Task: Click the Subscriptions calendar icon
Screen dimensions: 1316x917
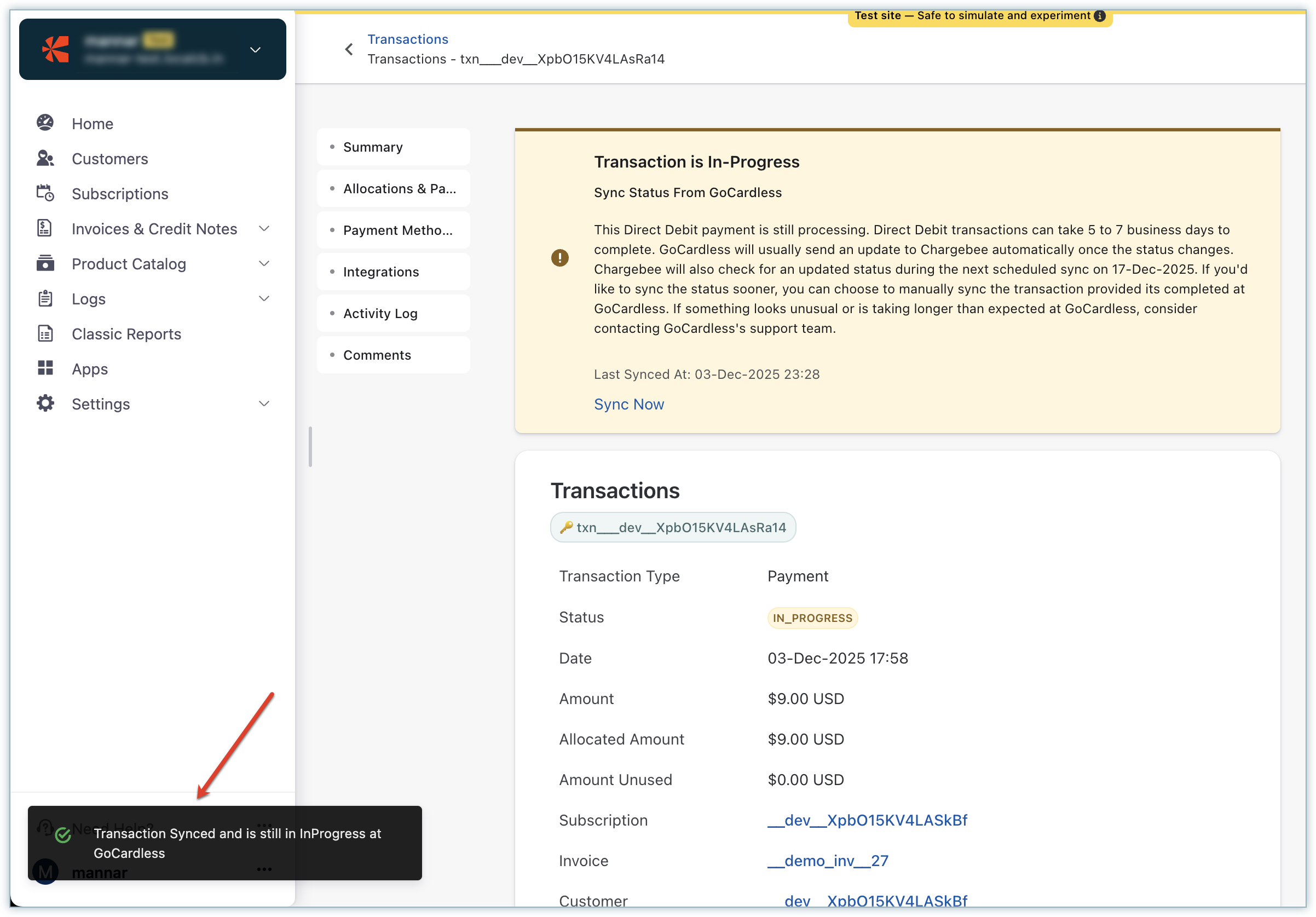Action: [45, 193]
